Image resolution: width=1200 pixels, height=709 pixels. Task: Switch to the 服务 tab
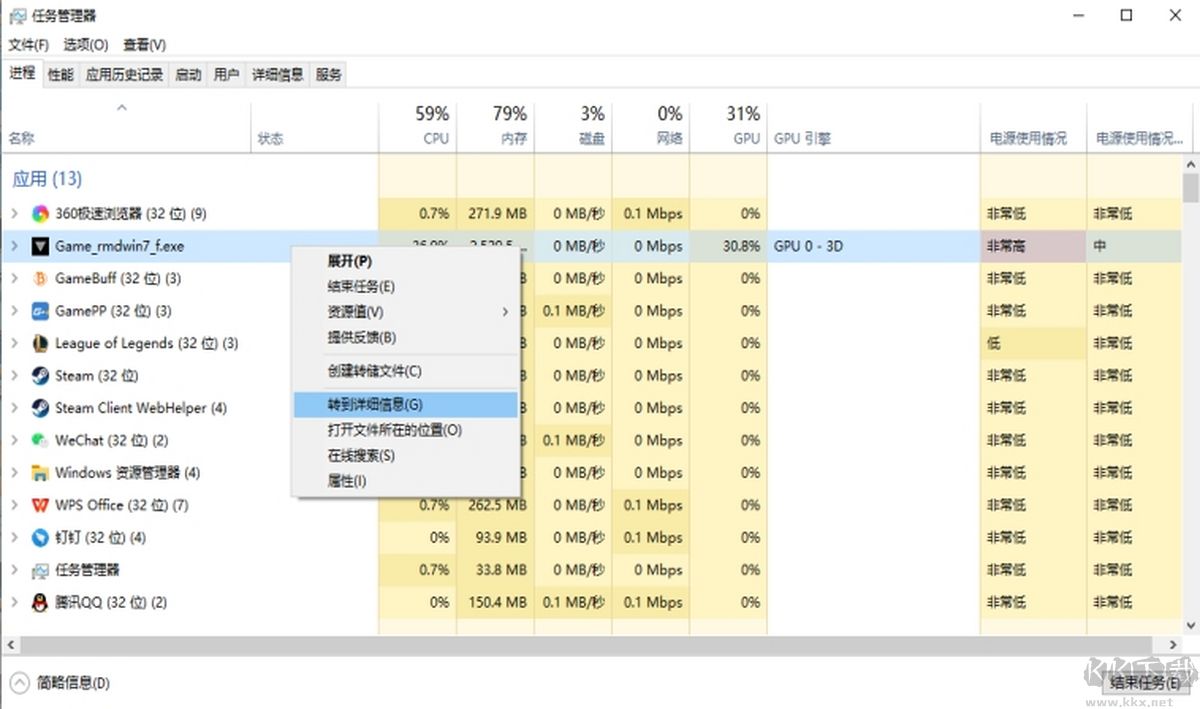pos(327,73)
